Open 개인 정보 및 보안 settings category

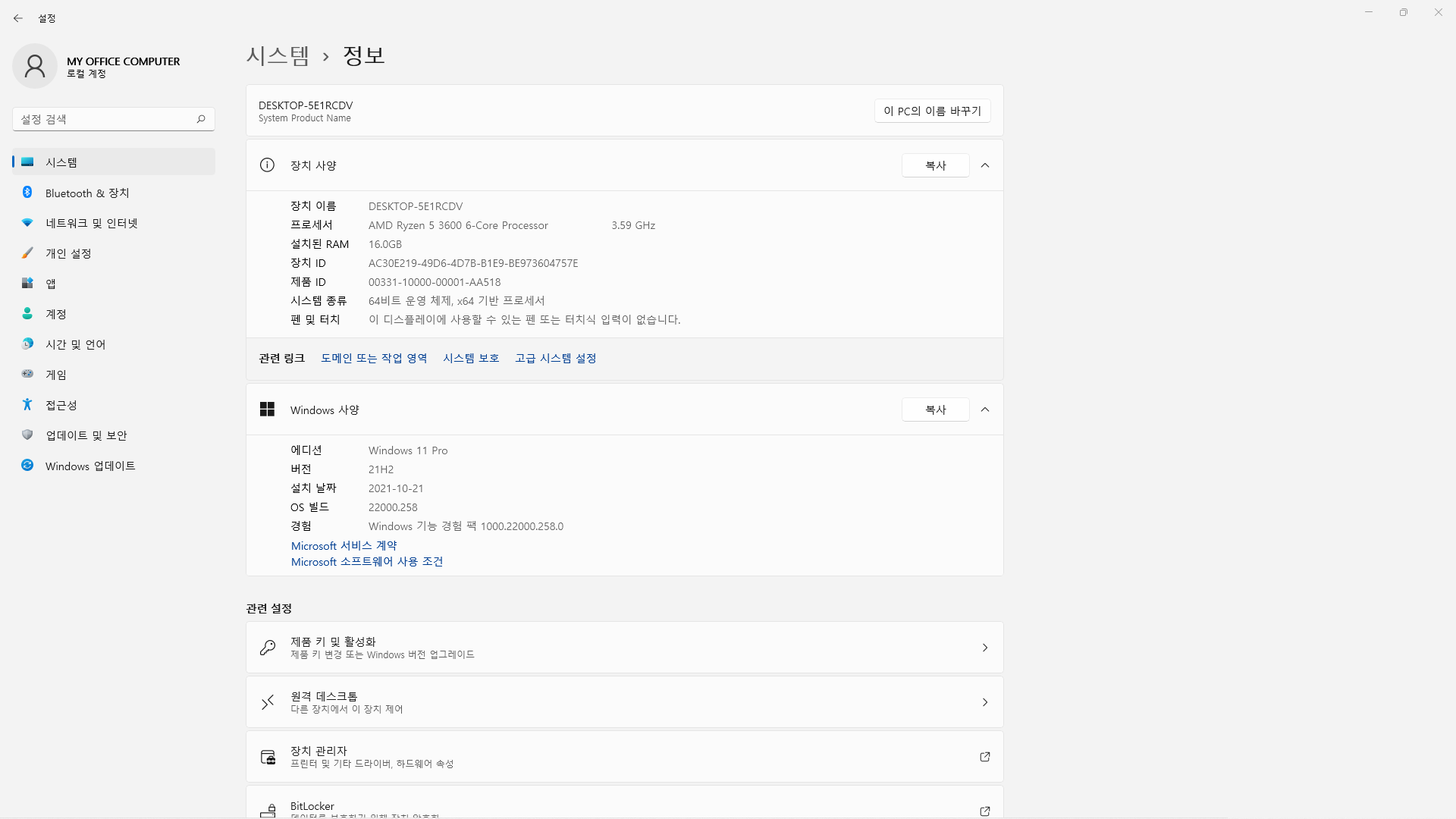pos(114,435)
